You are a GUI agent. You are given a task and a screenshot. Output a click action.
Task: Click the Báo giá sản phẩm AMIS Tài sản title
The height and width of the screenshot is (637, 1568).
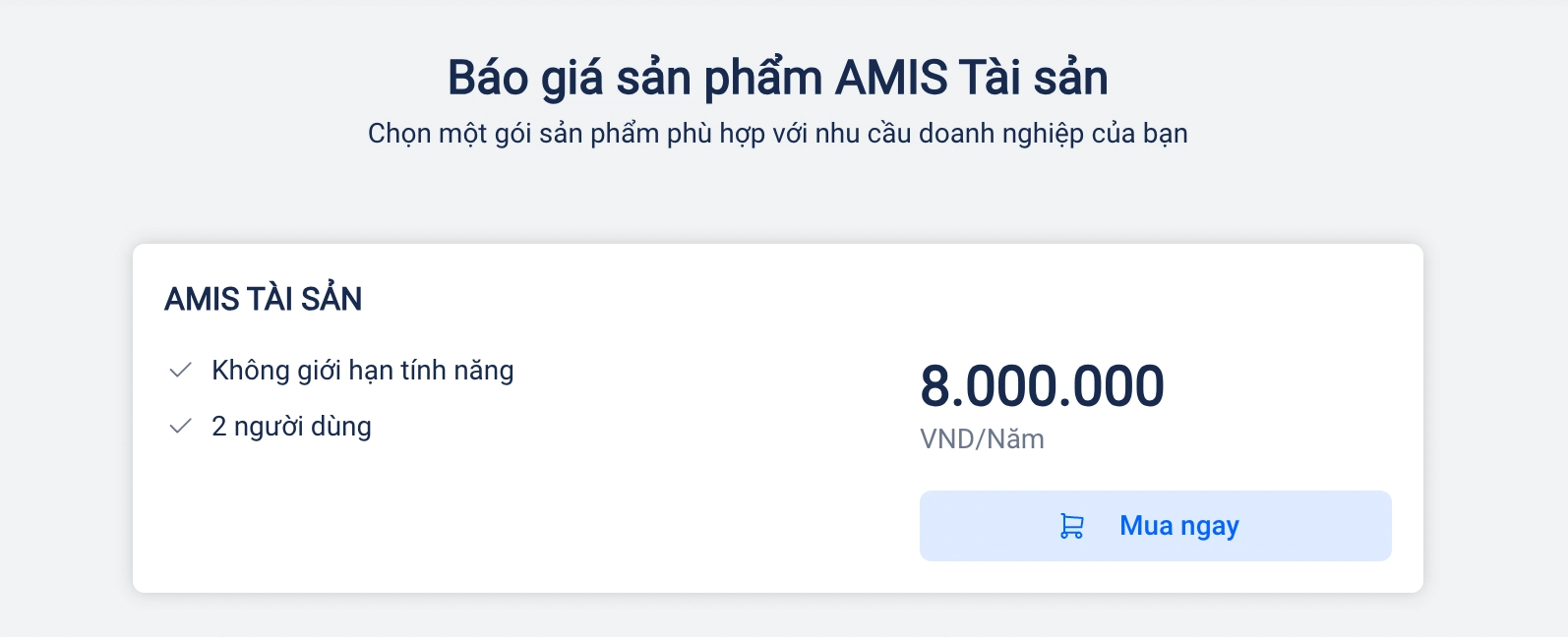(778, 78)
